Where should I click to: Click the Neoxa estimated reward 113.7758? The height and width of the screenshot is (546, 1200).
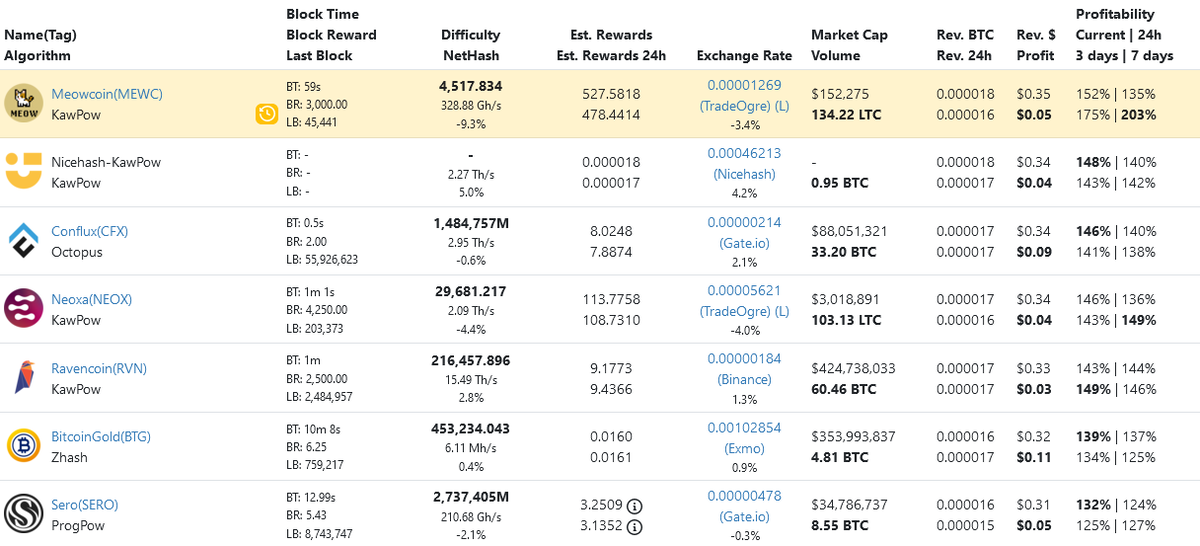pos(611,299)
